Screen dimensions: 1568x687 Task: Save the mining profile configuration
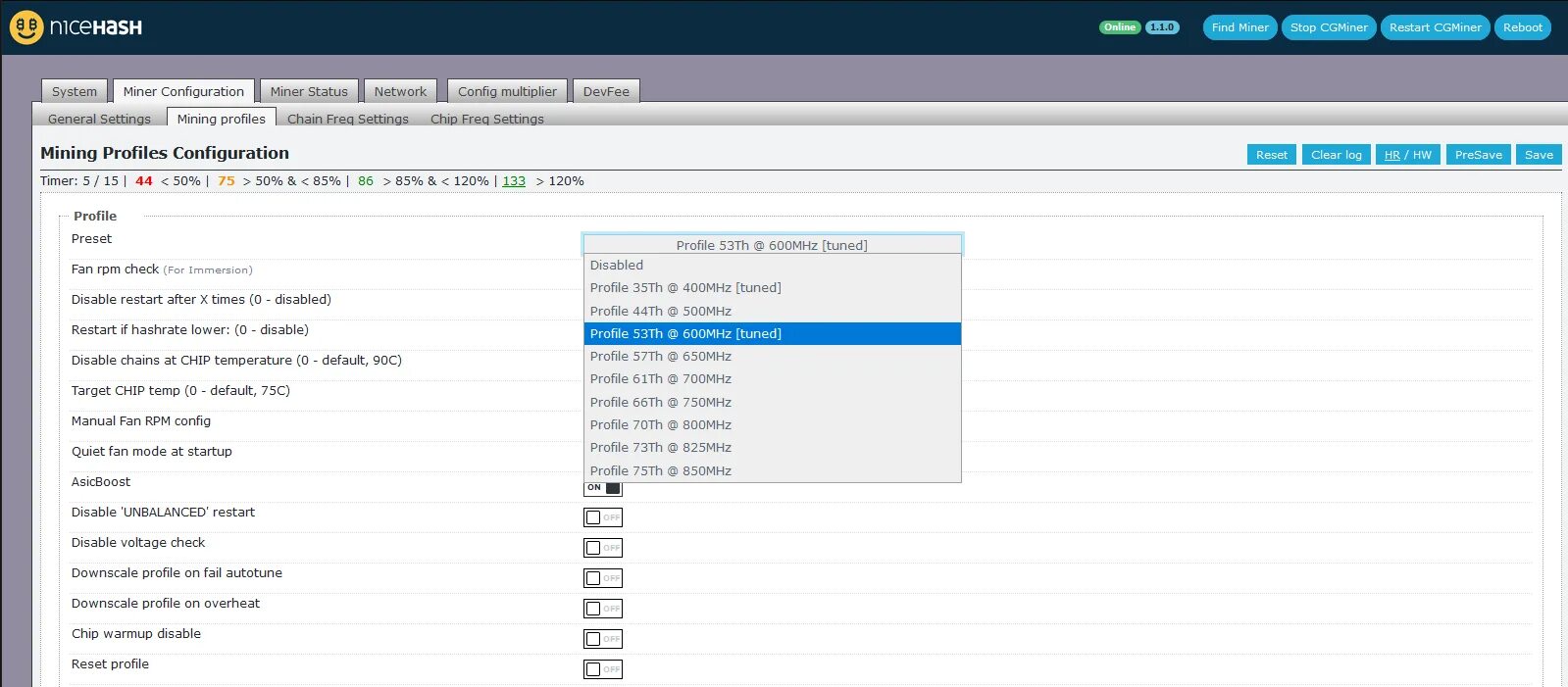[1539, 155]
